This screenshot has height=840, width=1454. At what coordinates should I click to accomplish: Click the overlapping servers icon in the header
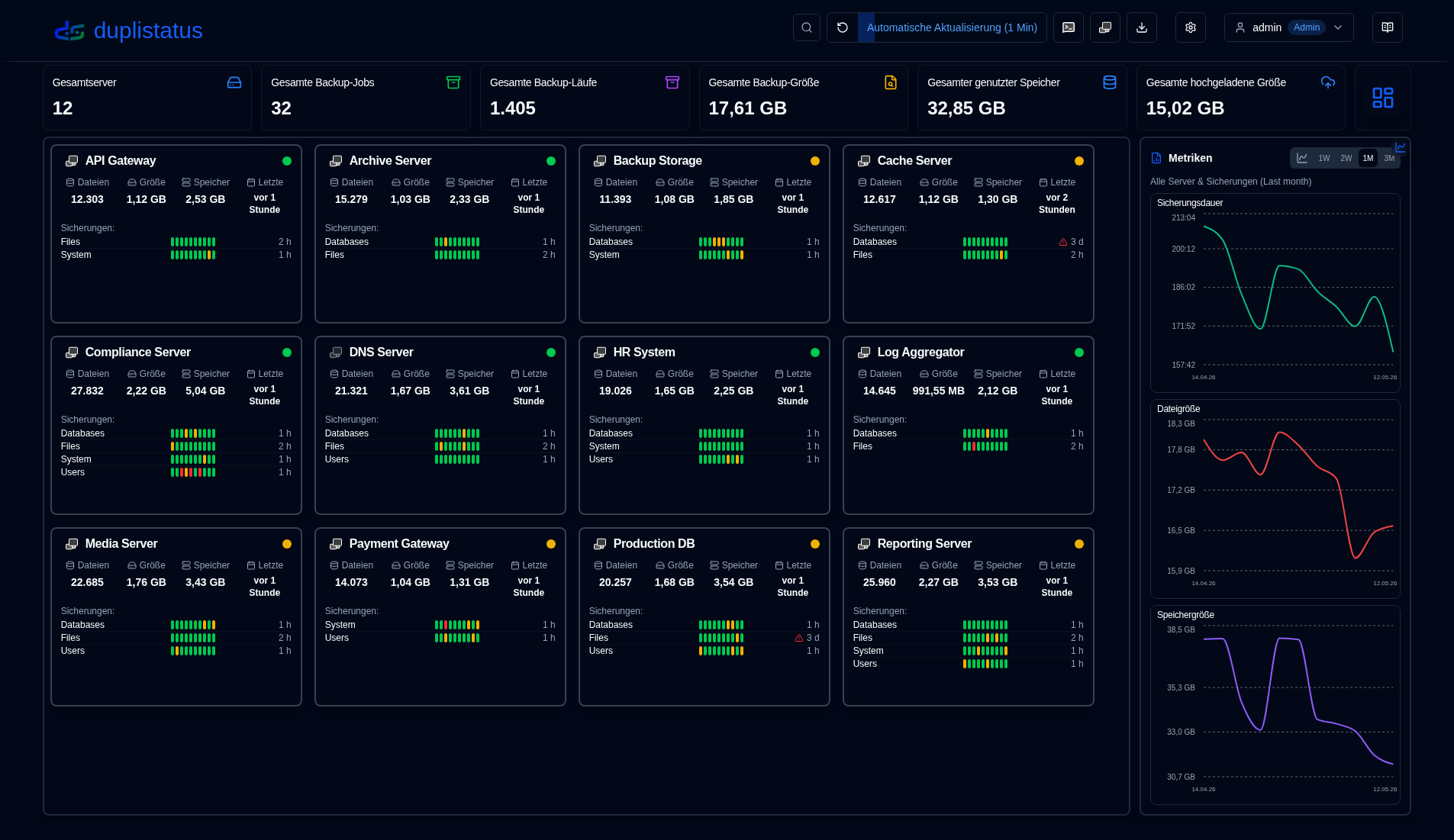(1105, 27)
